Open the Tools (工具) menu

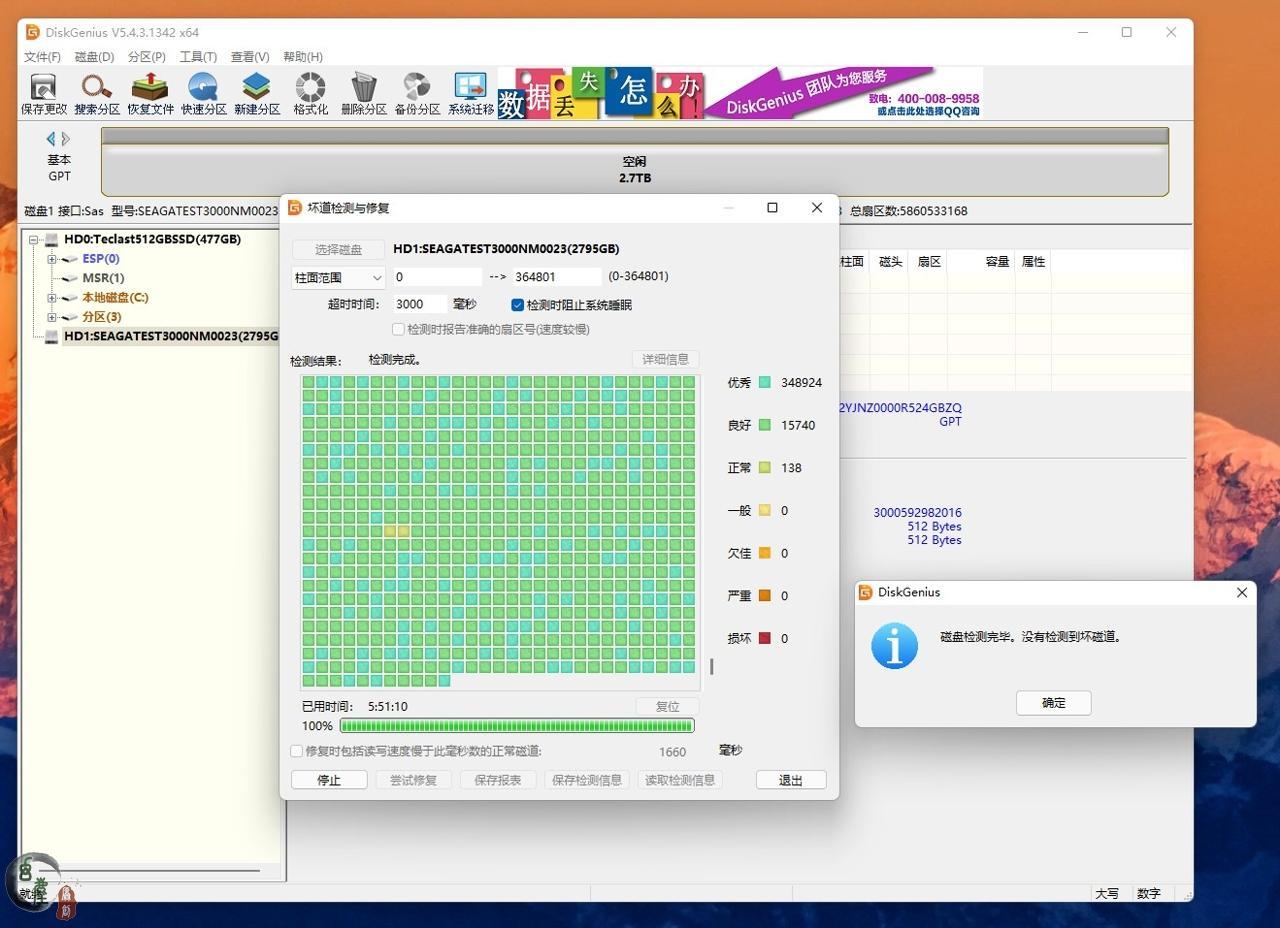click(x=198, y=57)
